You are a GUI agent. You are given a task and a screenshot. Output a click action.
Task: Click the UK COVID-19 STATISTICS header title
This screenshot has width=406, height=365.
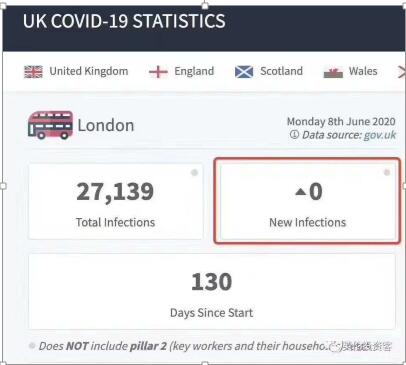(124, 21)
